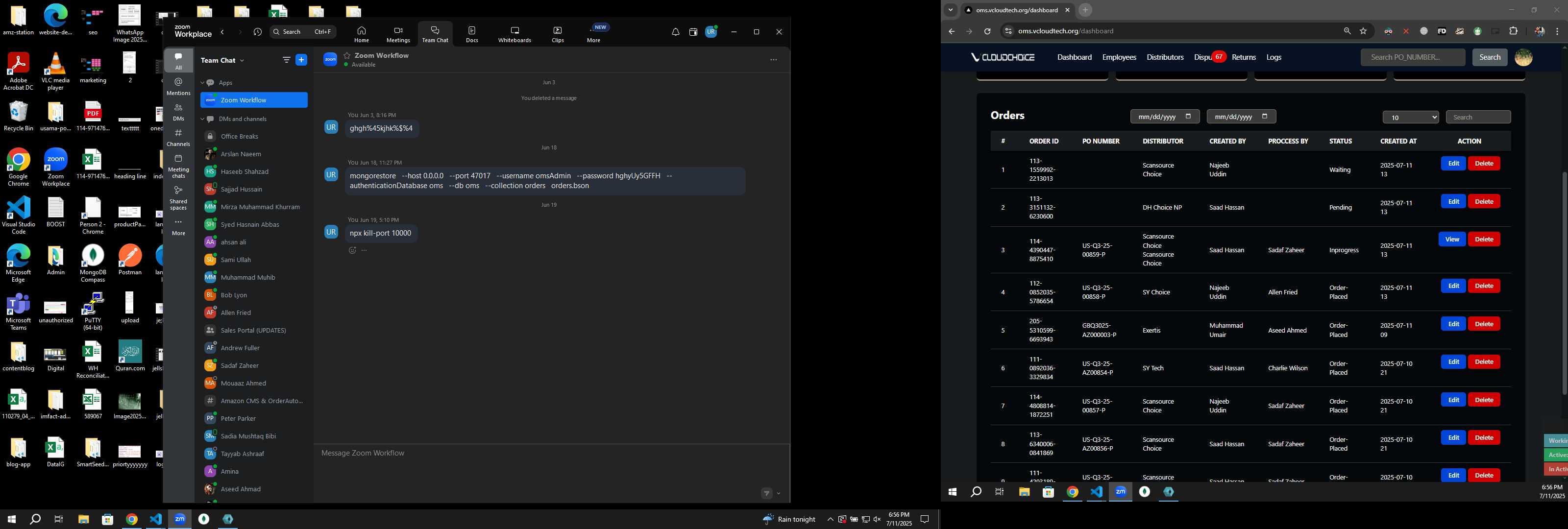Viewport: 1568px width, 529px height.
Task: Open send options chevron in message composer
Action: pyautogui.click(x=779, y=494)
